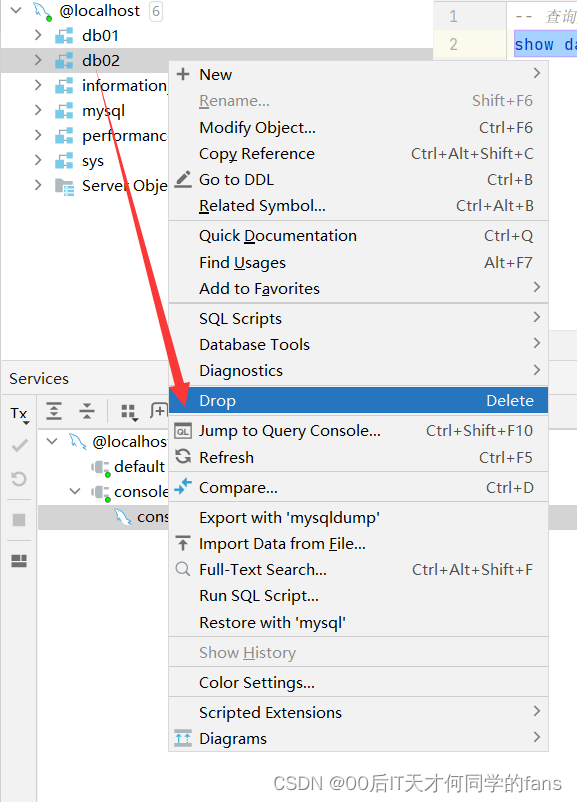Click Add Service icon in Services toolbar

159,411
